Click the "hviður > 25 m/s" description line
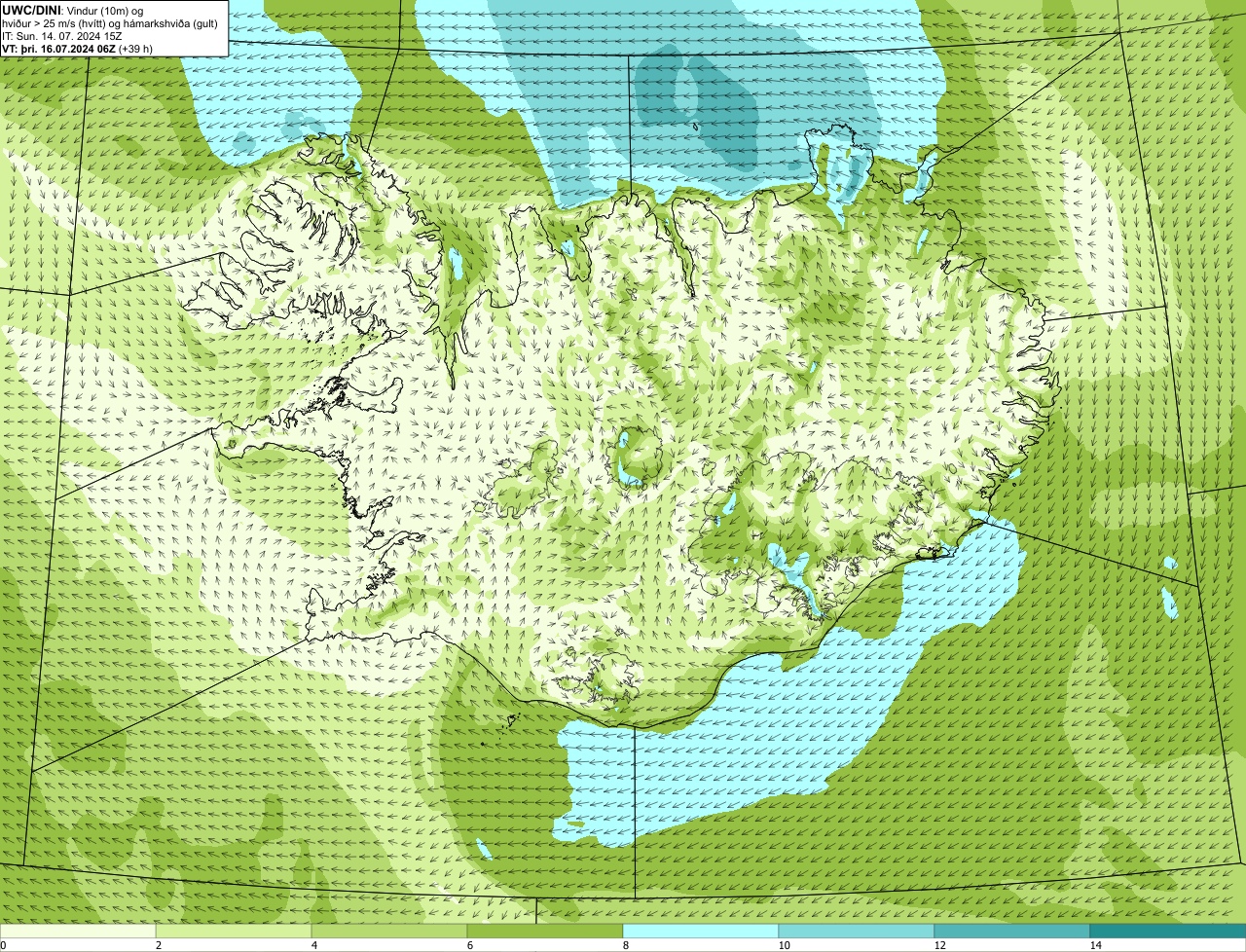This screenshot has height=952, width=1246. coord(110,22)
